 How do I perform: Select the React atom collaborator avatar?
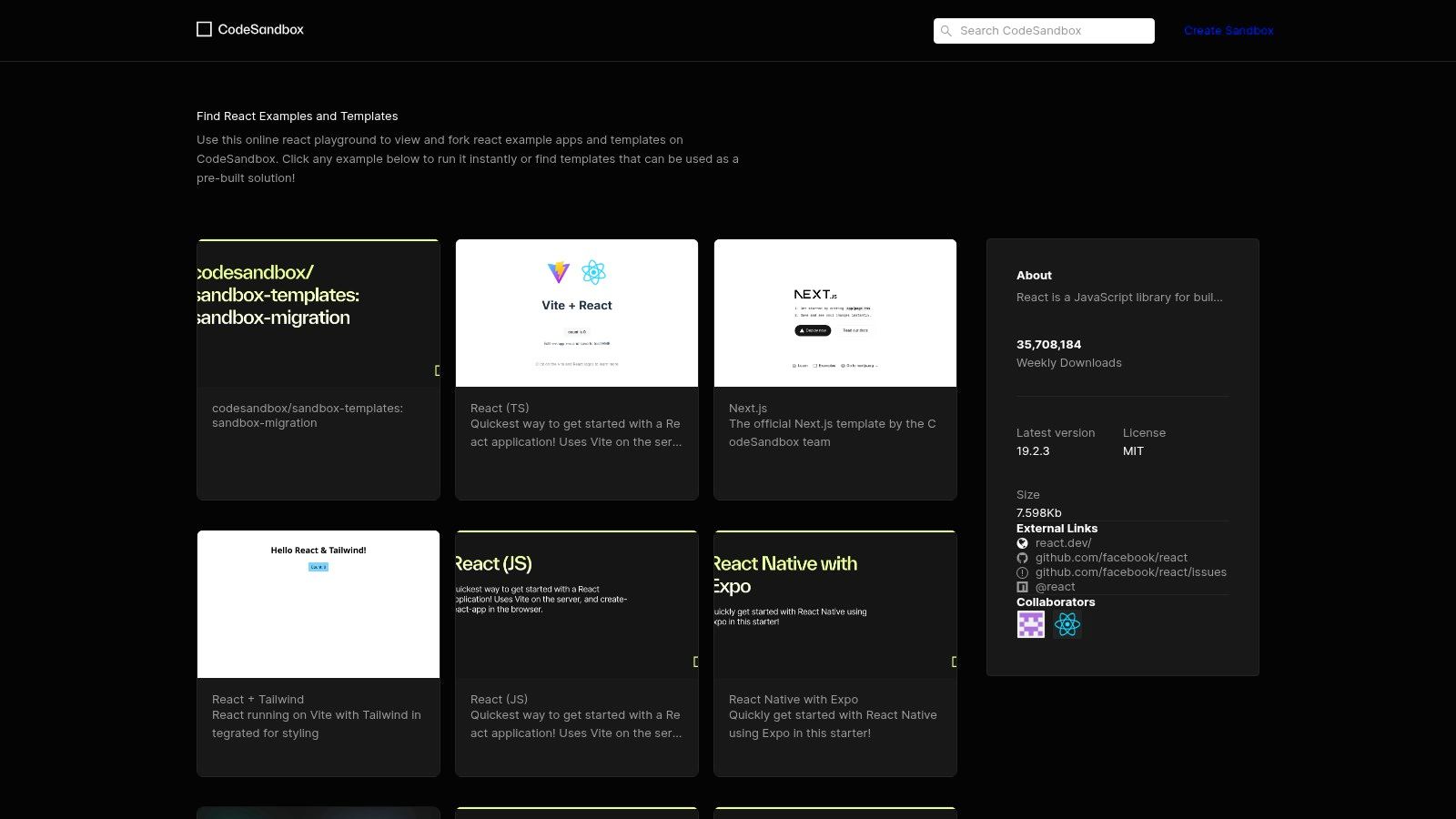pos(1067,624)
